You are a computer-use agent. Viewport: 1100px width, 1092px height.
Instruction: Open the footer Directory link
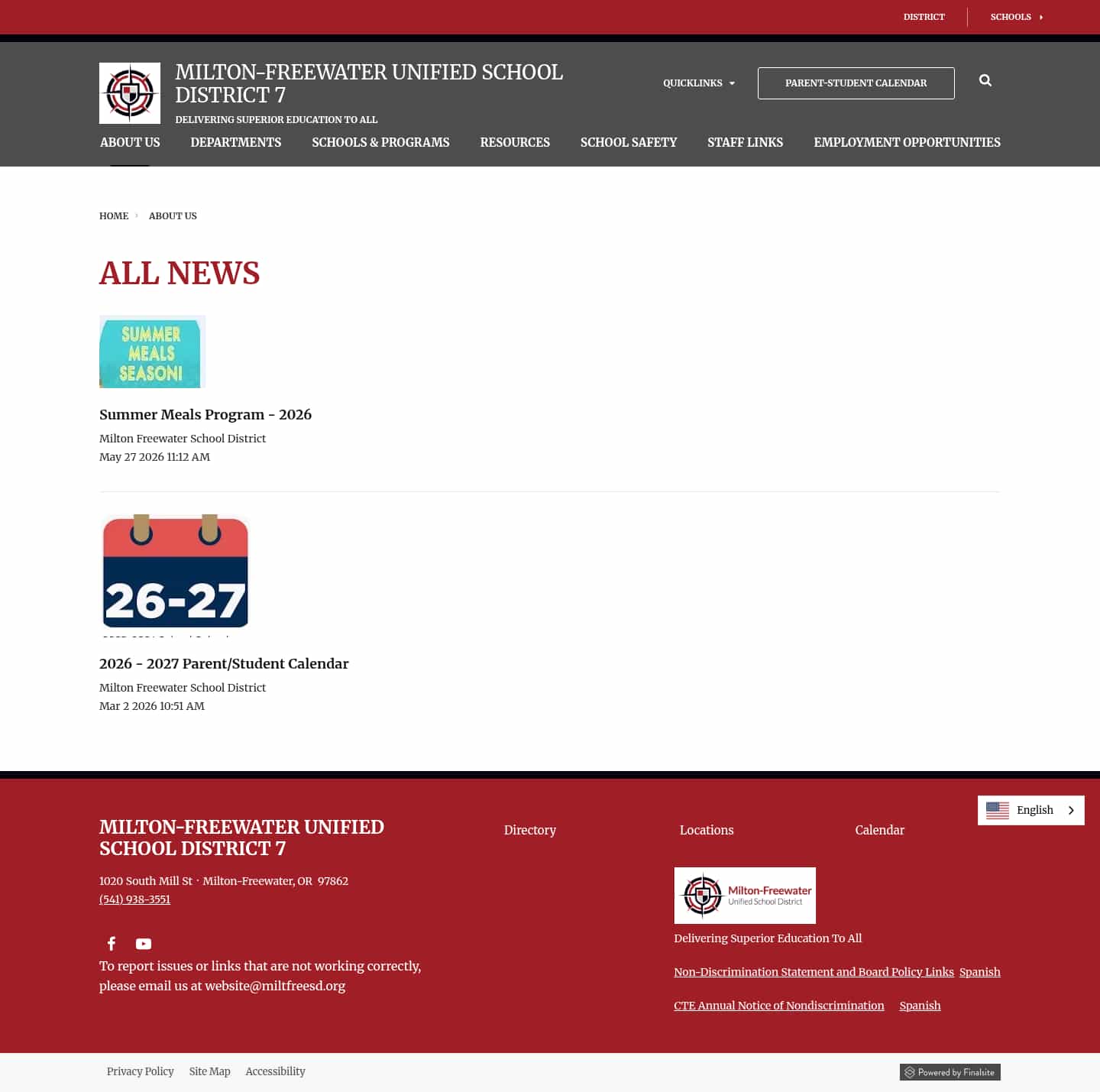pos(530,830)
